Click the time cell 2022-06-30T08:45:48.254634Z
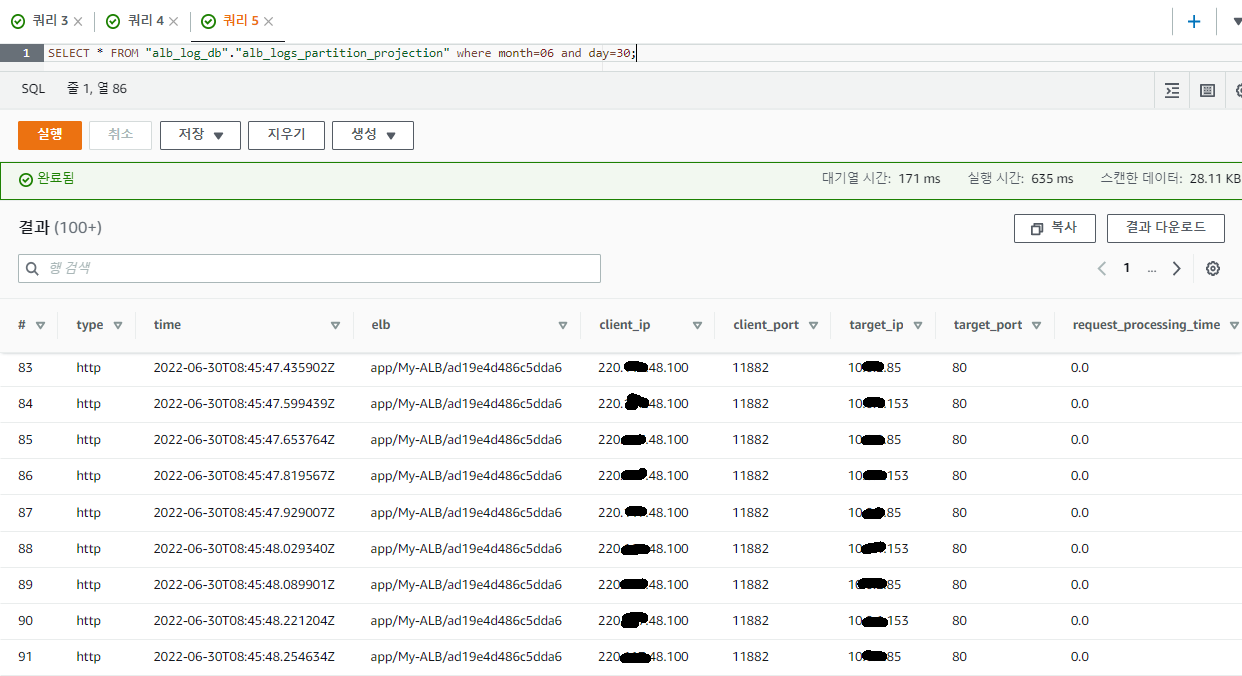 tap(244, 657)
